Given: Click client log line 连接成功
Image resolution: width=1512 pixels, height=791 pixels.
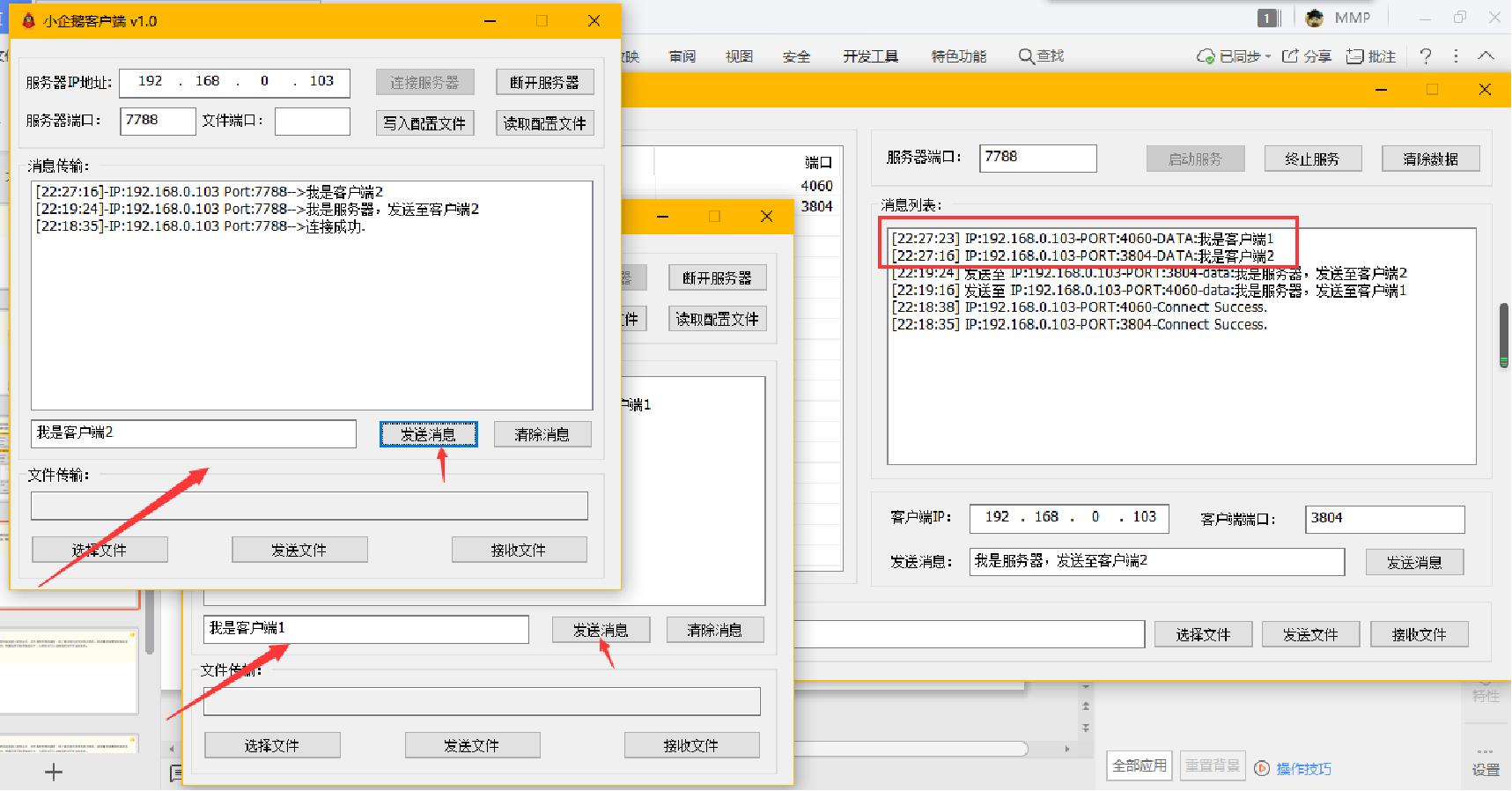Looking at the screenshot, I should tap(201, 226).
